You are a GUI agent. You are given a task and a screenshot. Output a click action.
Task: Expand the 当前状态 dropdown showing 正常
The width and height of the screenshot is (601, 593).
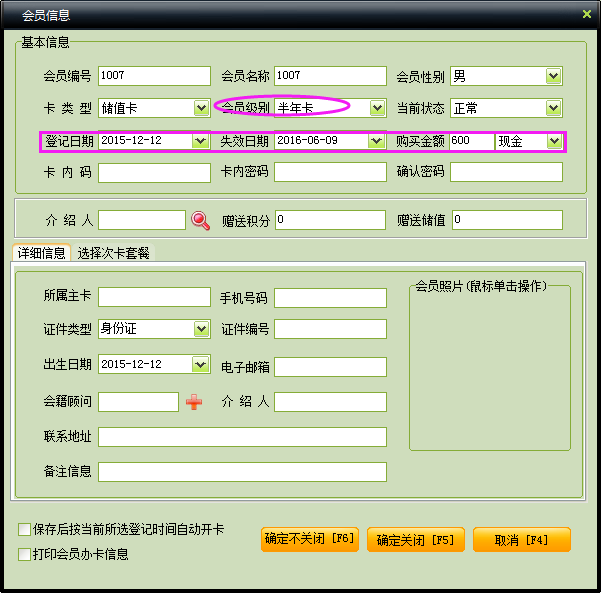(553, 108)
